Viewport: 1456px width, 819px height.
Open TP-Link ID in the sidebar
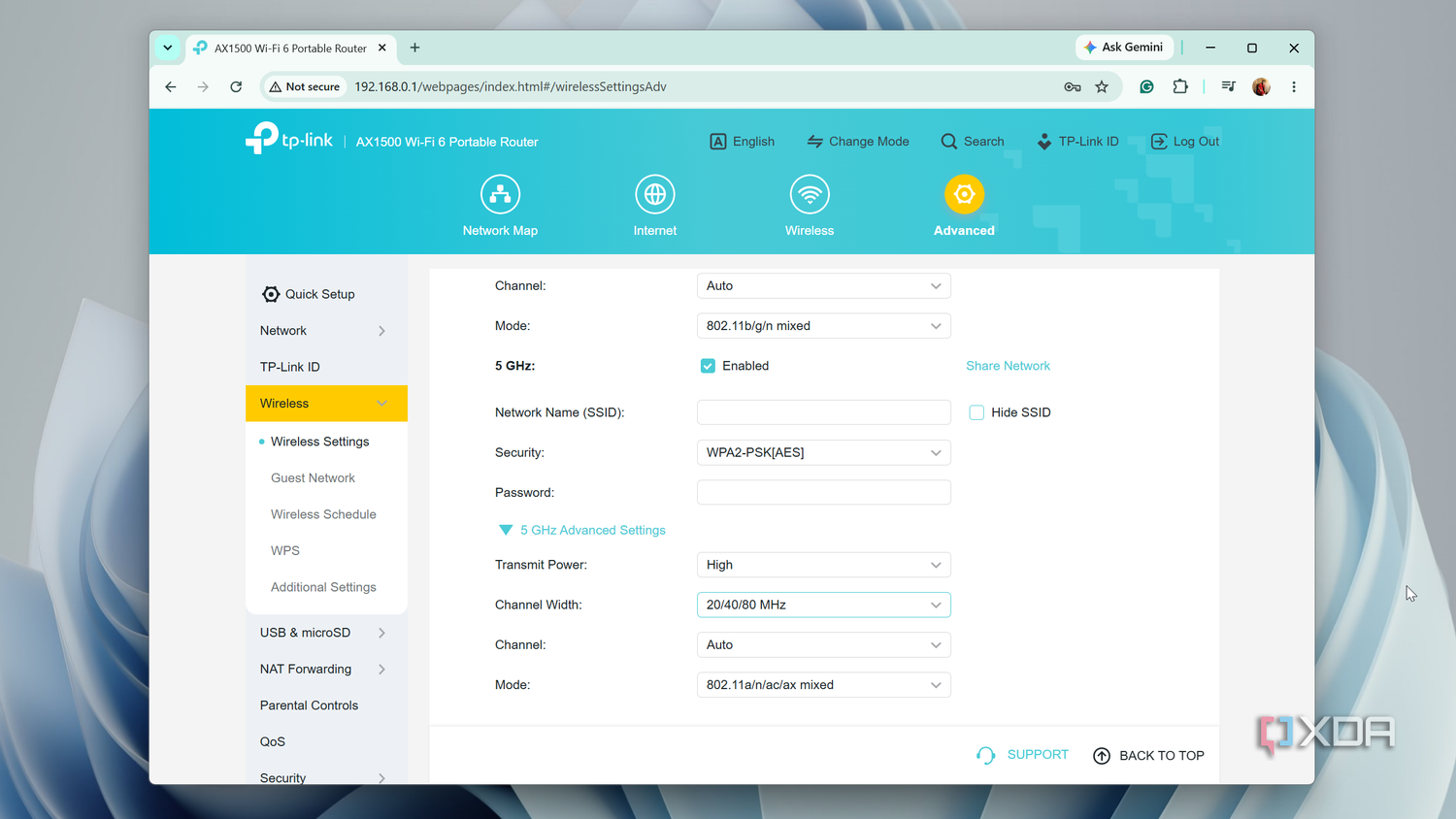coord(290,367)
